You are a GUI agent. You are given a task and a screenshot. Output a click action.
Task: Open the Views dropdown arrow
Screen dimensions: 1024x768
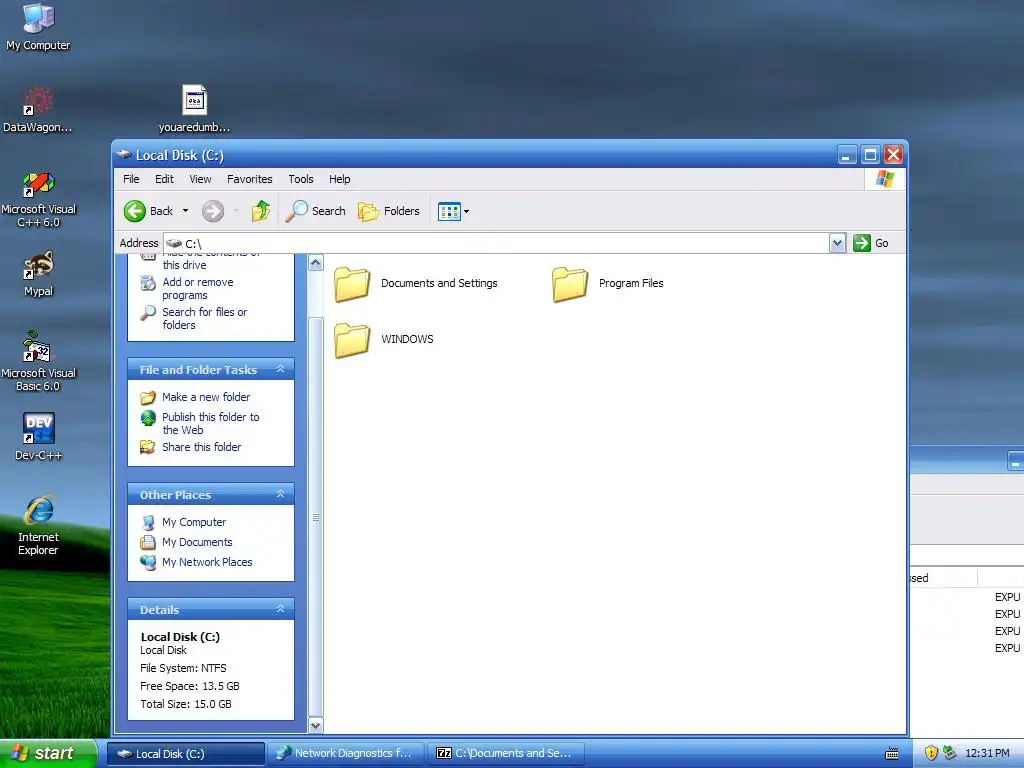tap(466, 212)
